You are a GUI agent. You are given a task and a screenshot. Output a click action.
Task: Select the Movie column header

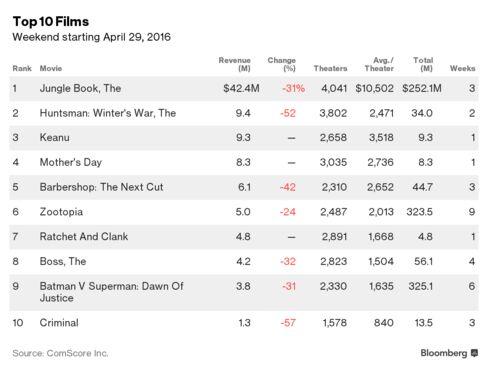tap(51, 68)
